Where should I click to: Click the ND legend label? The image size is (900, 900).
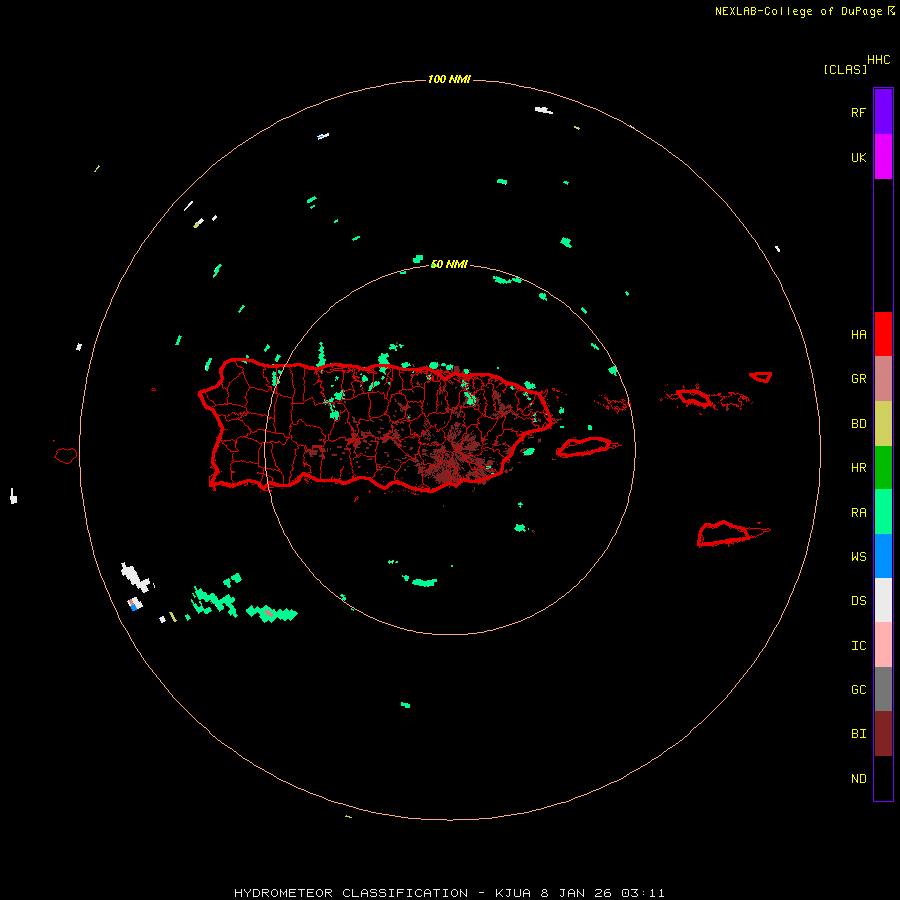point(858,779)
